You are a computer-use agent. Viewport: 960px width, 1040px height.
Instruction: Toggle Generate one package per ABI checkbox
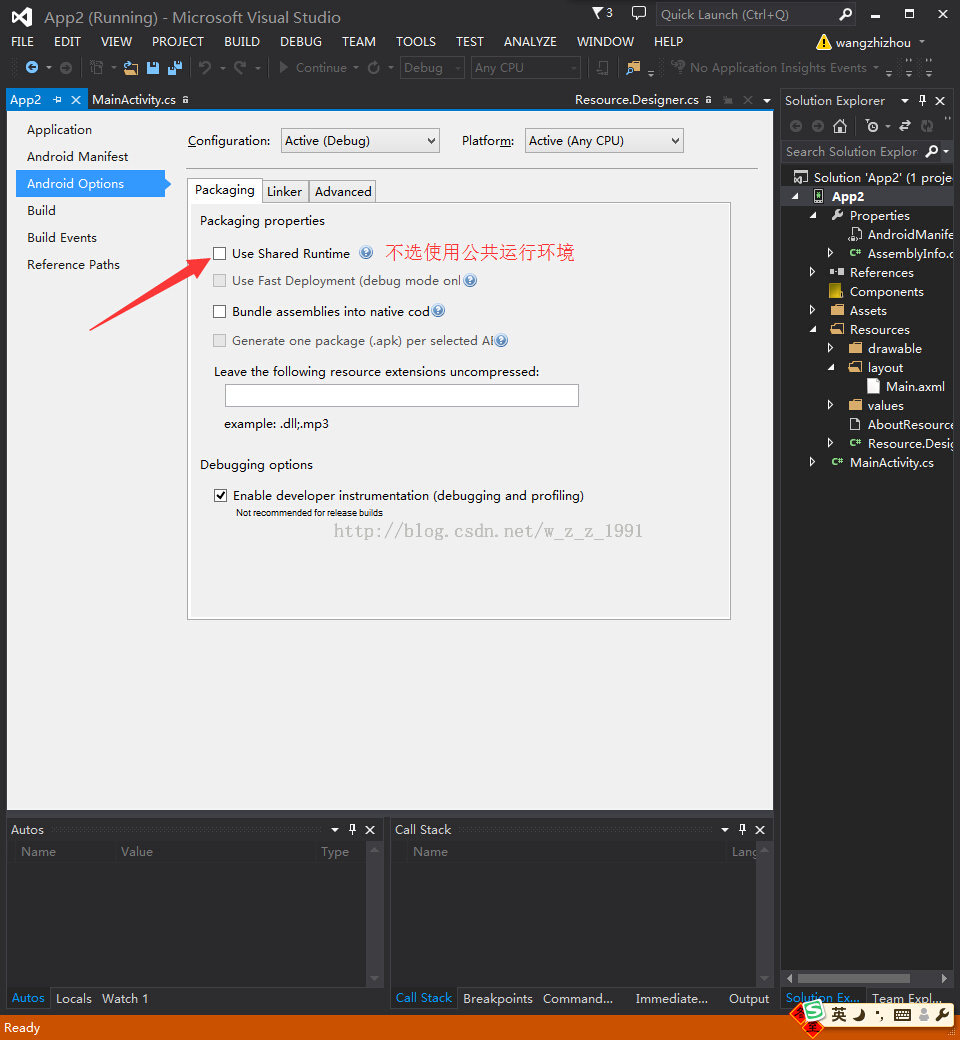[x=220, y=341]
